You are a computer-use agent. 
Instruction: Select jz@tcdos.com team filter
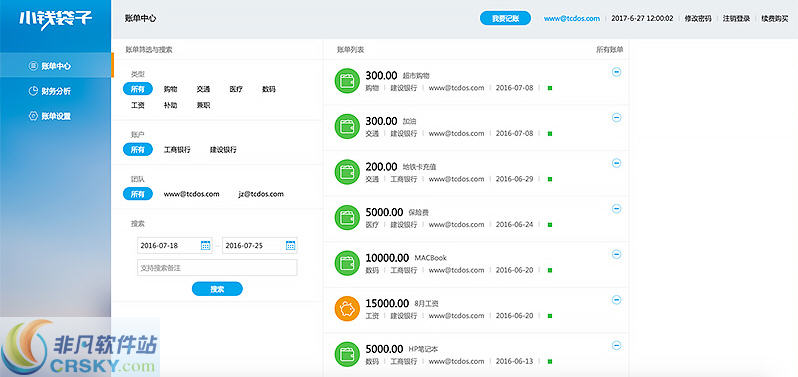261,194
